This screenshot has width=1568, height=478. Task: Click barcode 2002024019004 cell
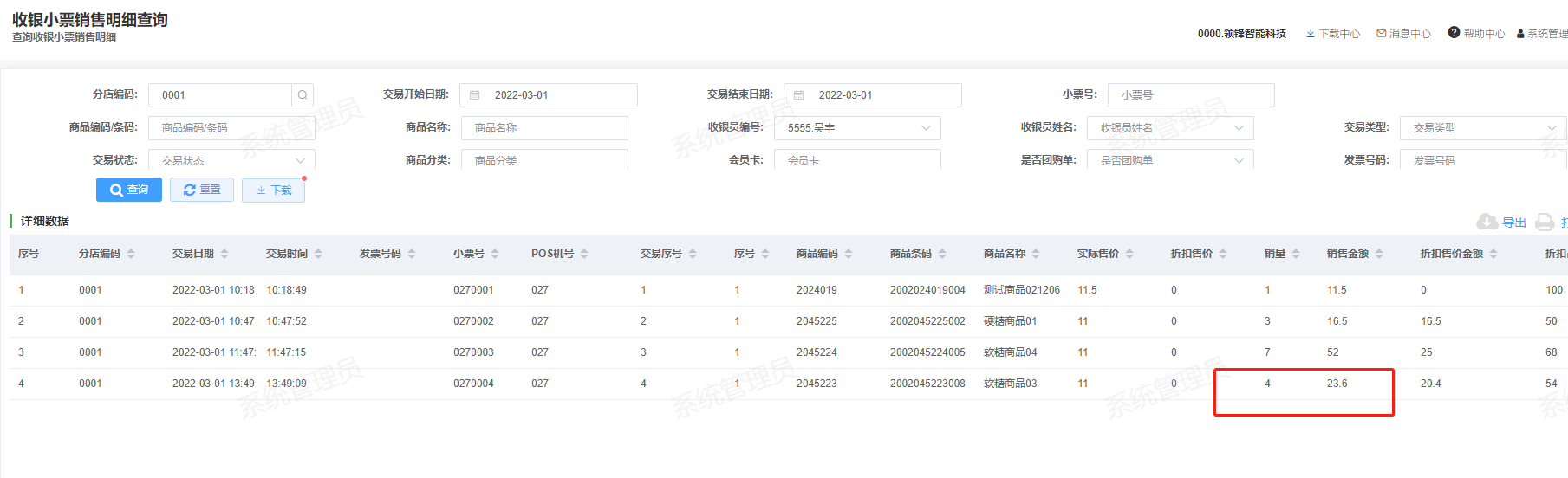927,290
